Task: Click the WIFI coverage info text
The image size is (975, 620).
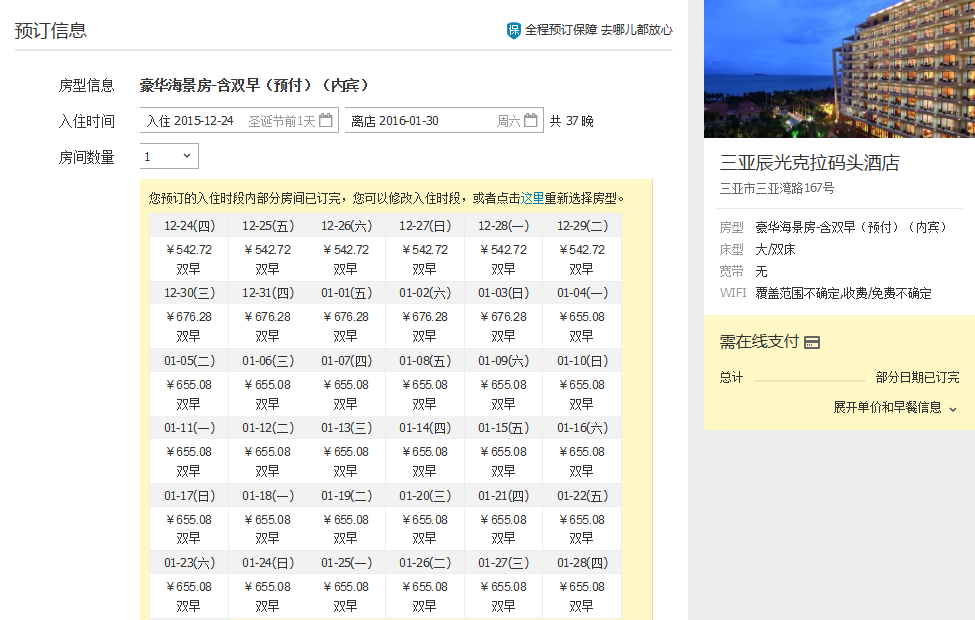Action: pos(843,294)
